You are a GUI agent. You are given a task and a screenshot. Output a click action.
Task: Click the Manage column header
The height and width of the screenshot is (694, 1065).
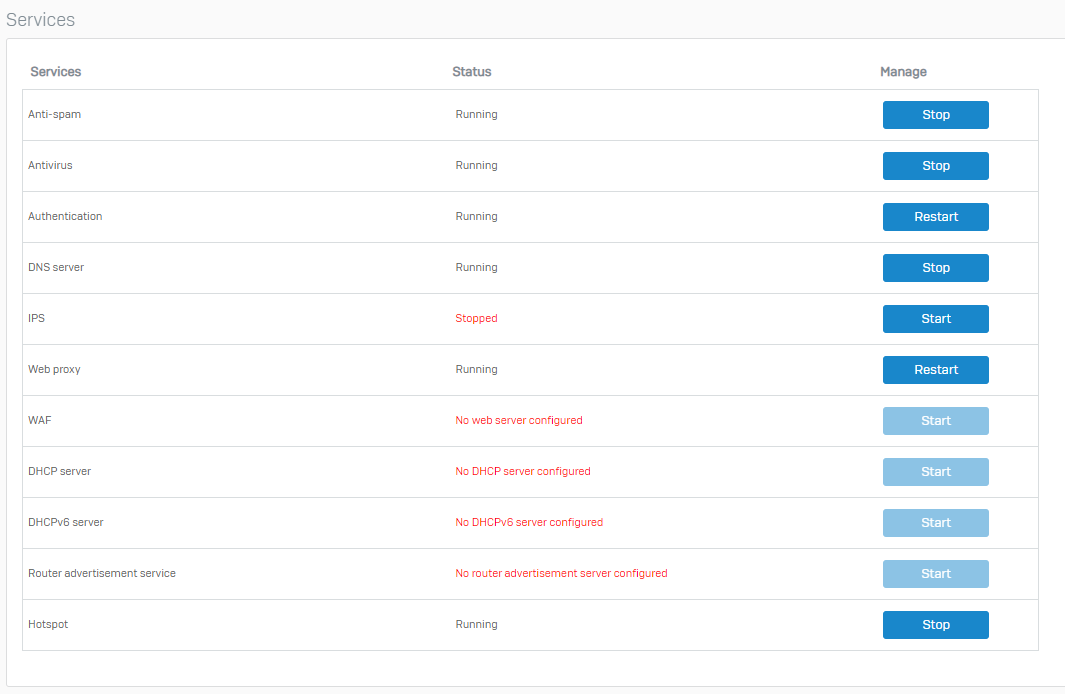[x=903, y=71]
